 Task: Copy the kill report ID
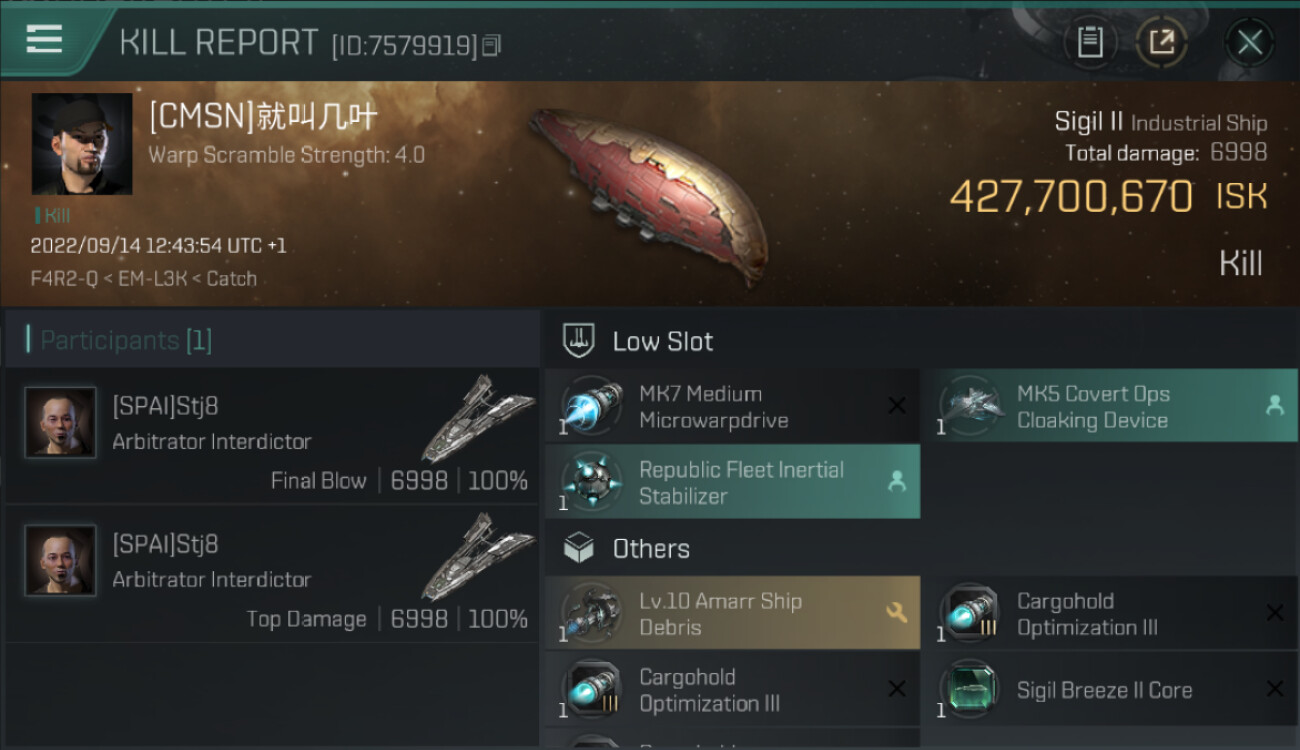(491, 45)
